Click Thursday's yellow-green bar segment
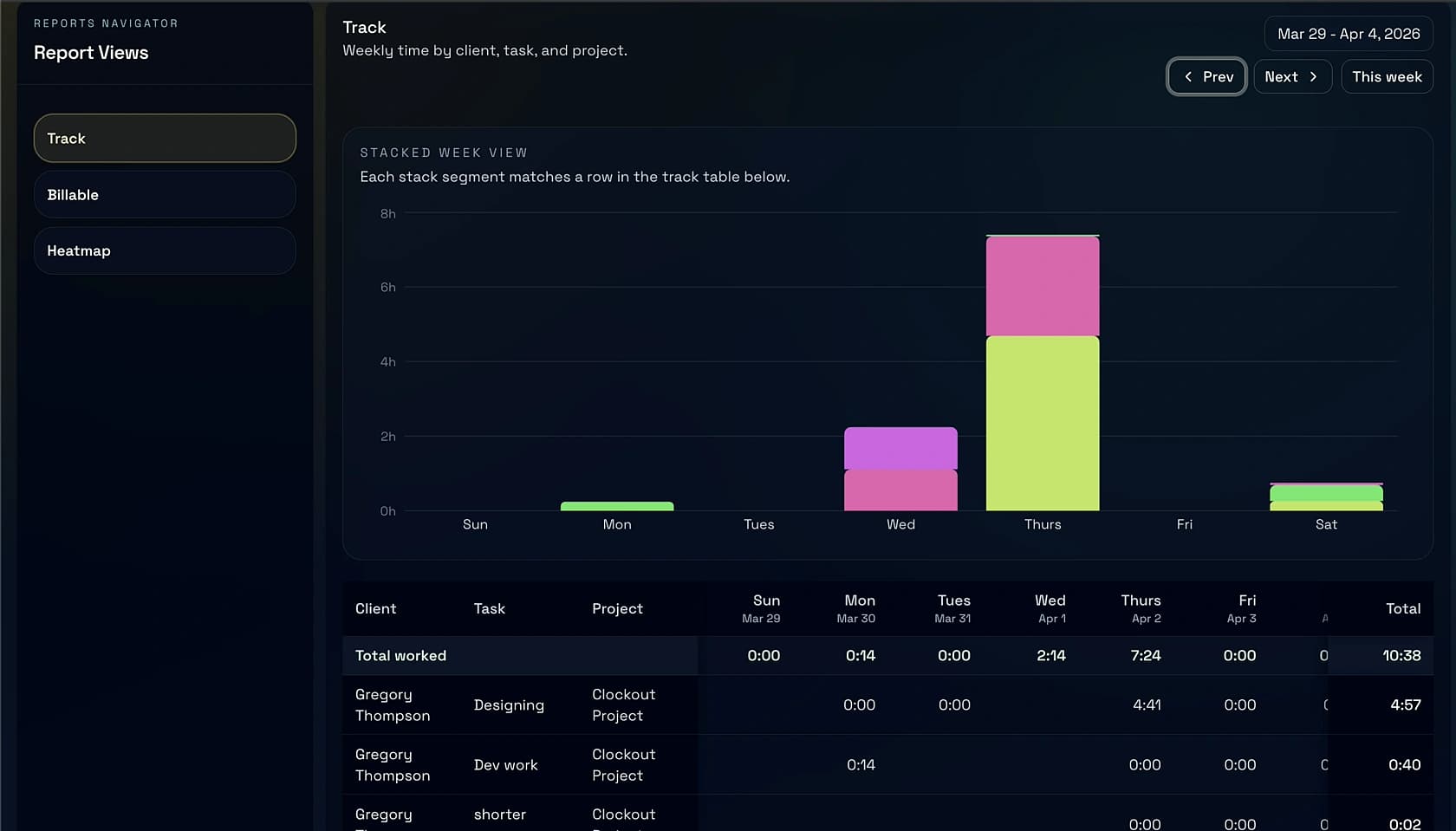The image size is (1456, 831). coord(1042,425)
